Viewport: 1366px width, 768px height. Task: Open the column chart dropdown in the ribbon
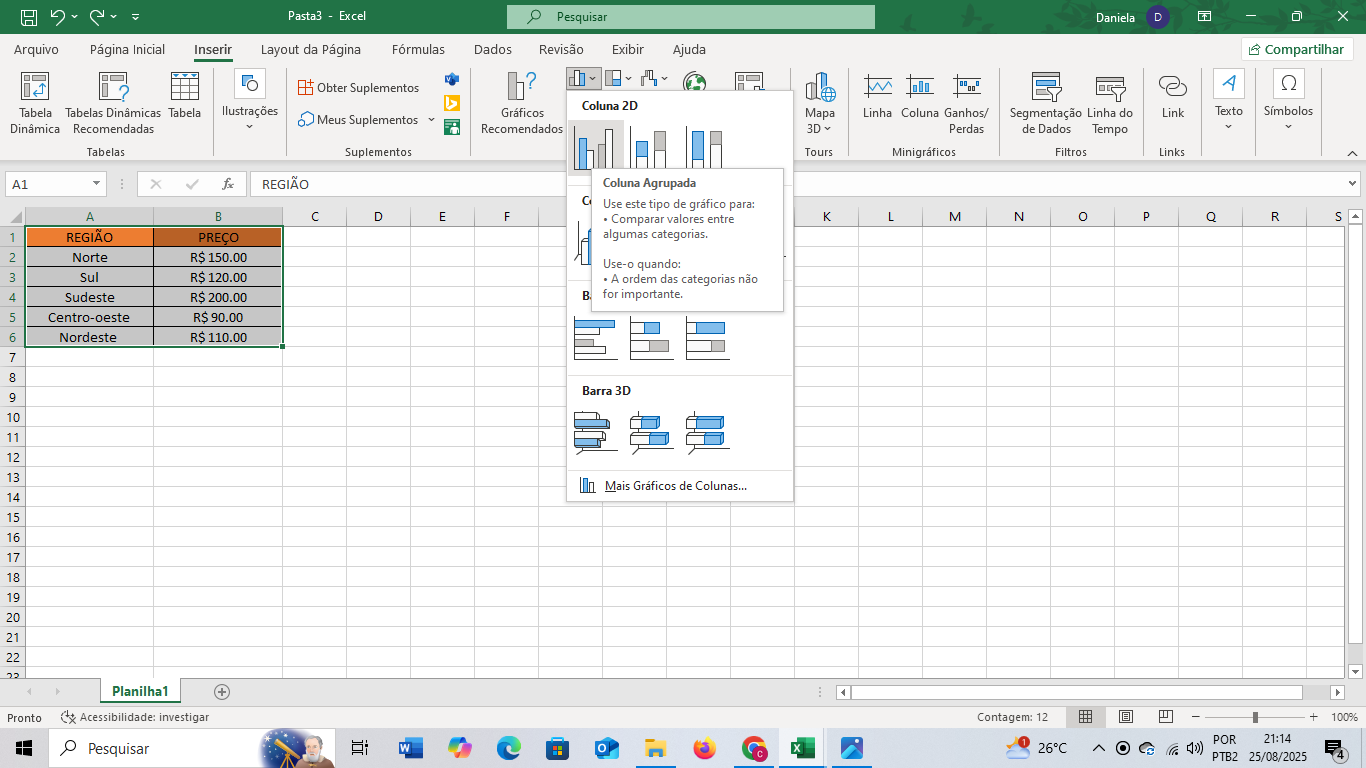(x=583, y=78)
